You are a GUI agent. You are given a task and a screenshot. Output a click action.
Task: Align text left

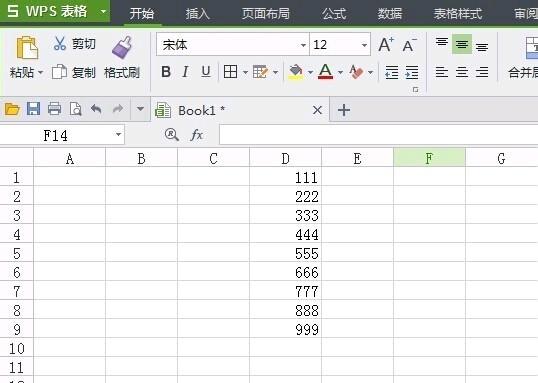442,72
